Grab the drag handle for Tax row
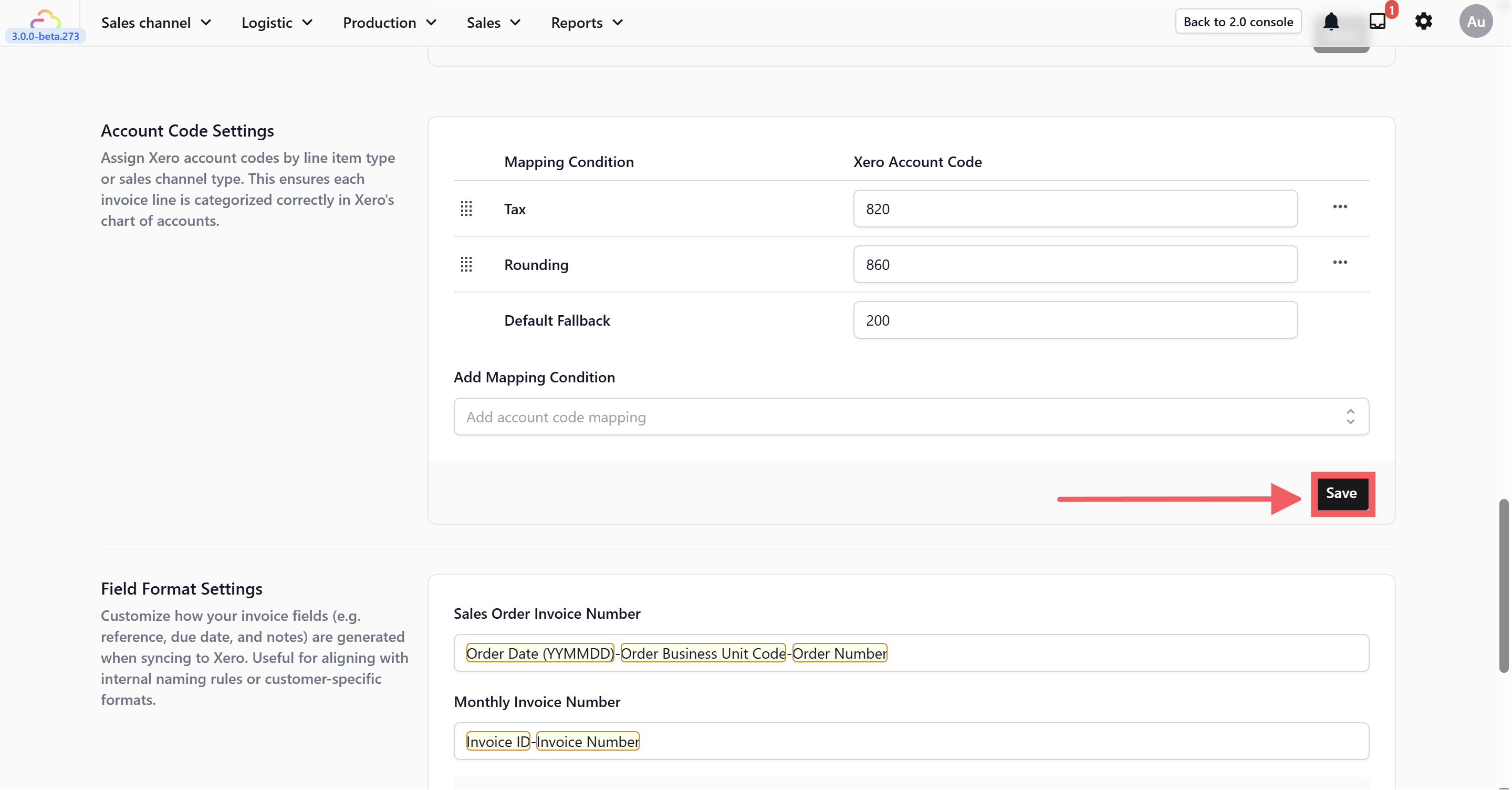The height and width of the screenshot is (790, 1512). [466, 209]
